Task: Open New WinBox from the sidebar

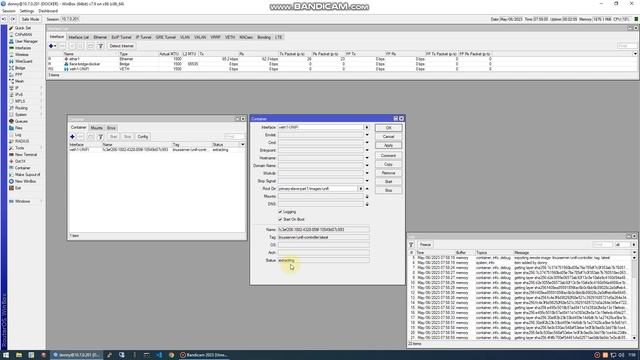Action: click(x=25, y=181)
